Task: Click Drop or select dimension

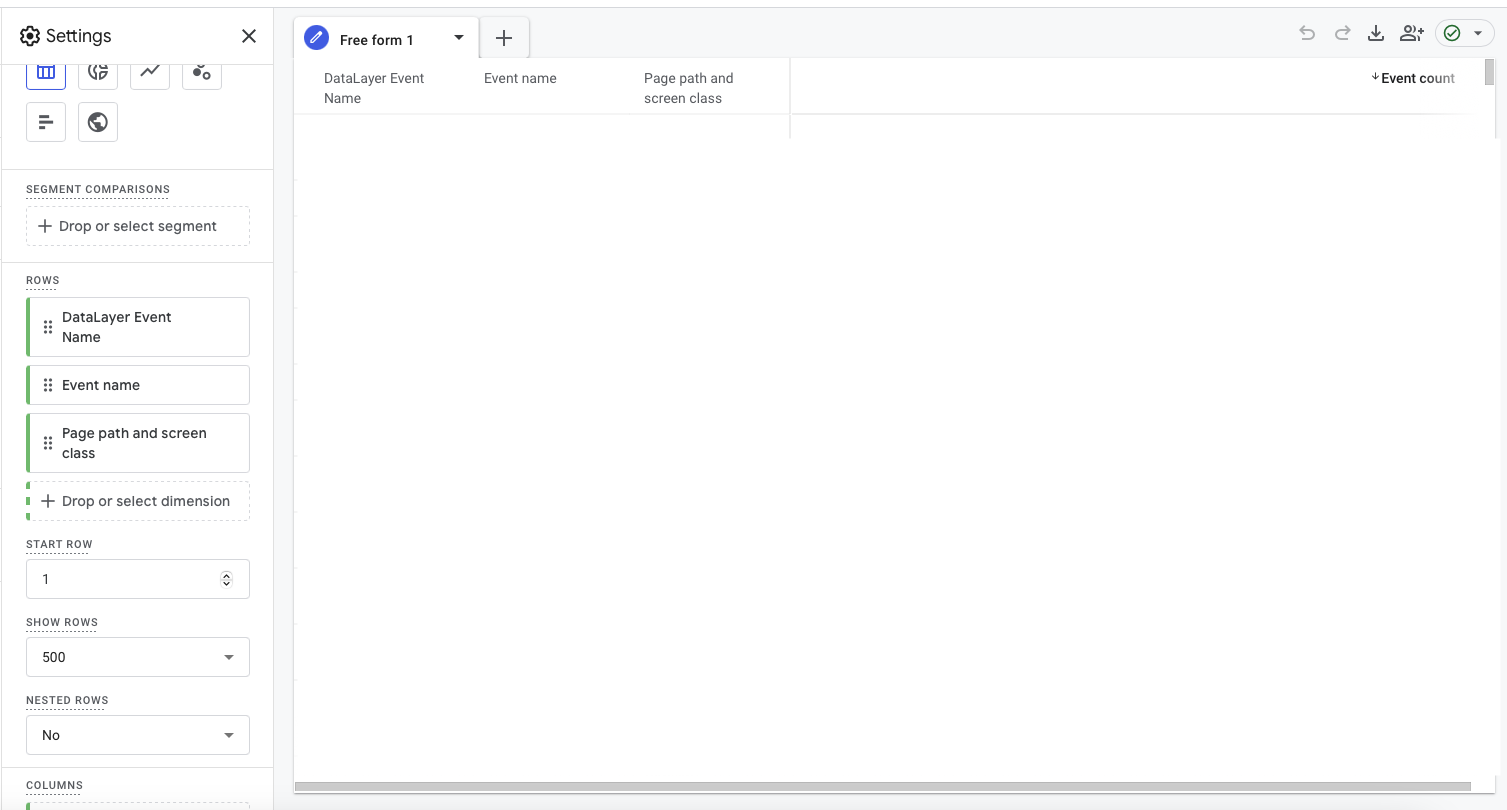Action: click(137, 500)
